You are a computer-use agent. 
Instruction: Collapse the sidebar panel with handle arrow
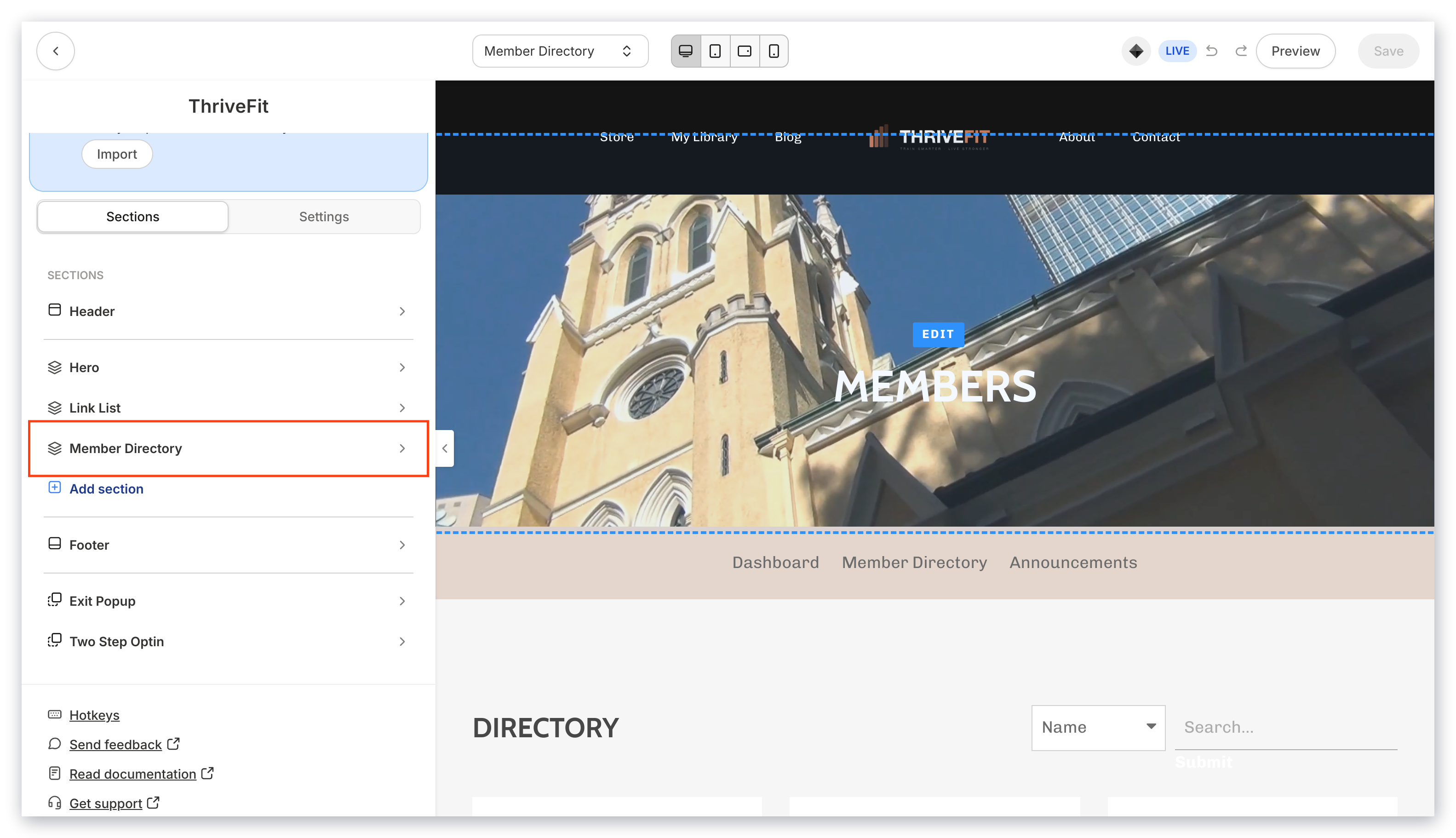(x=445, y=448)
